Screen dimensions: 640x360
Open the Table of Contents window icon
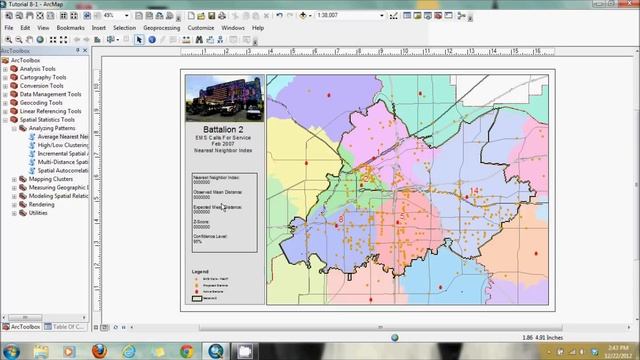(407, 16)
